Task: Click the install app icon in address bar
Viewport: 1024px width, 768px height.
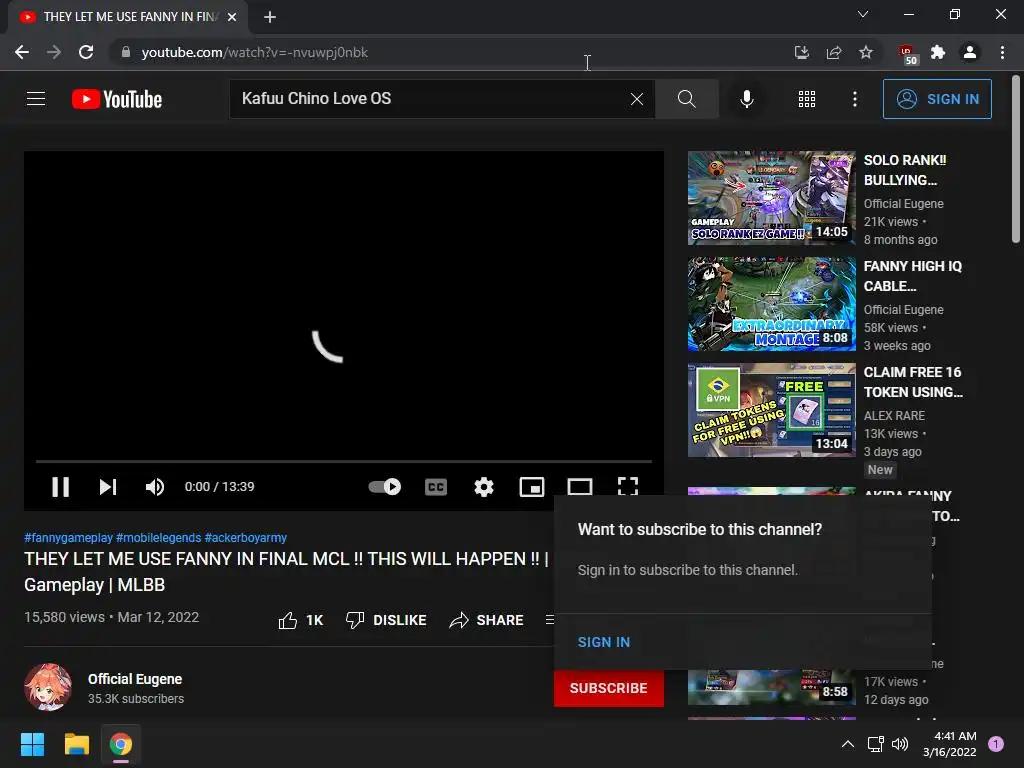Action: coord(801,52)
